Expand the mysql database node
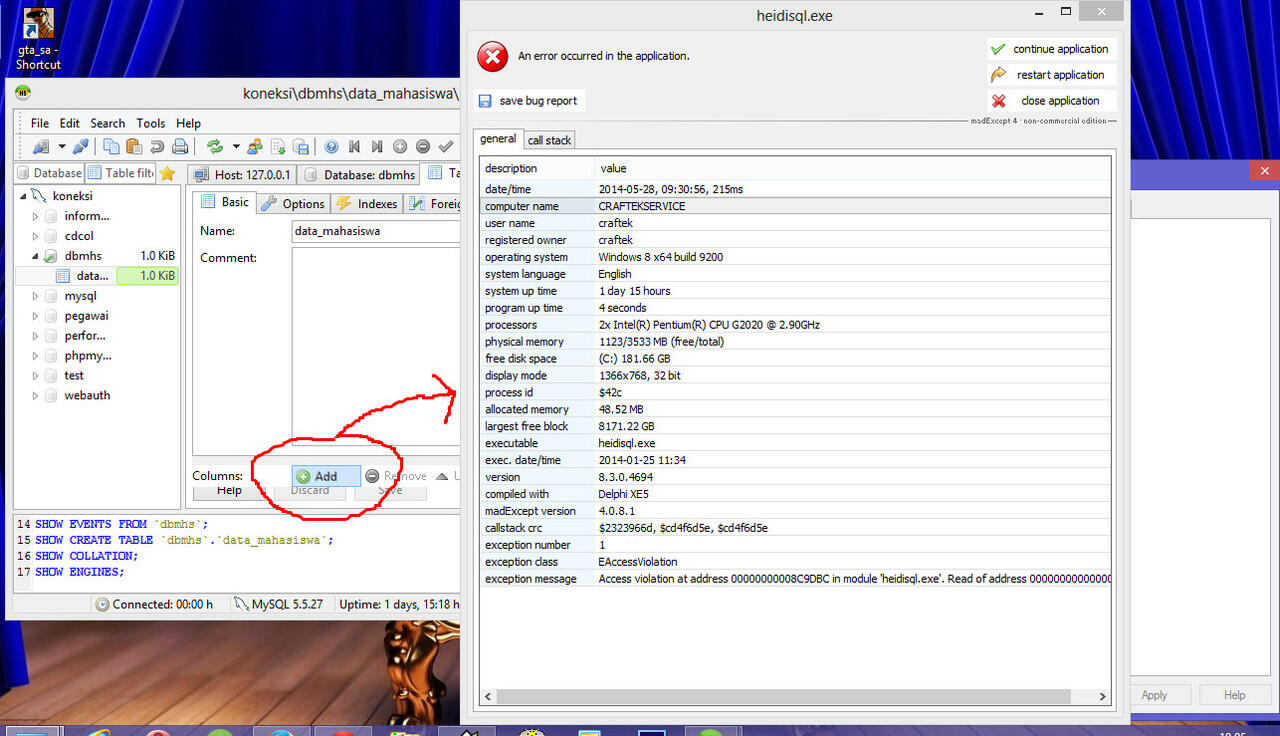This screenshot has width=1280, height=736. (x=35, y=296)
